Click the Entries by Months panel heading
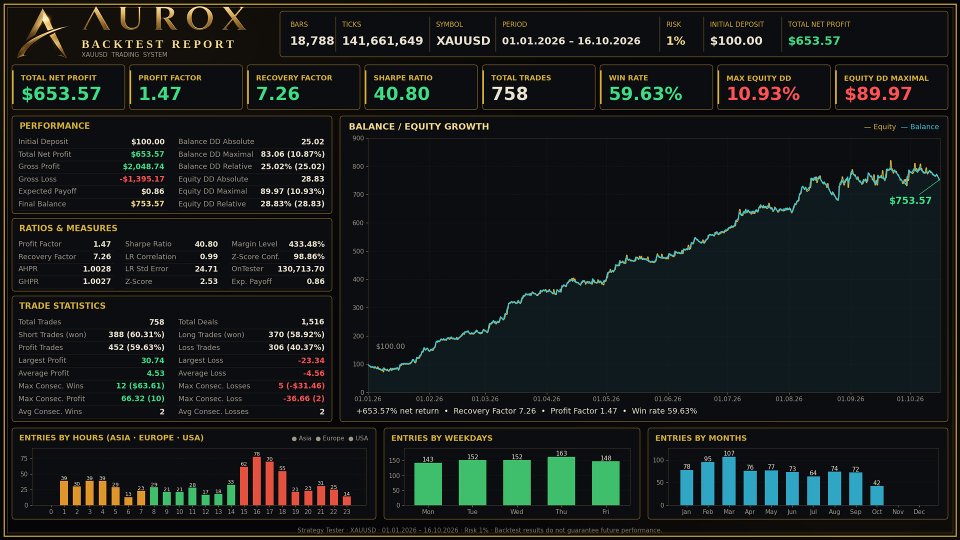This screenshot has height=540, width=960. [x=700, y=438]
